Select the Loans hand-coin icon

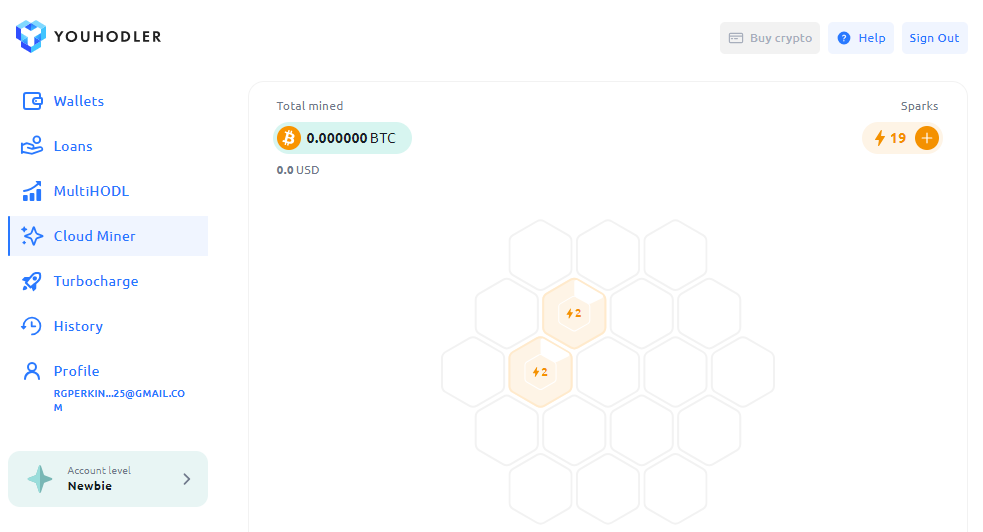(x=32, y=145)
